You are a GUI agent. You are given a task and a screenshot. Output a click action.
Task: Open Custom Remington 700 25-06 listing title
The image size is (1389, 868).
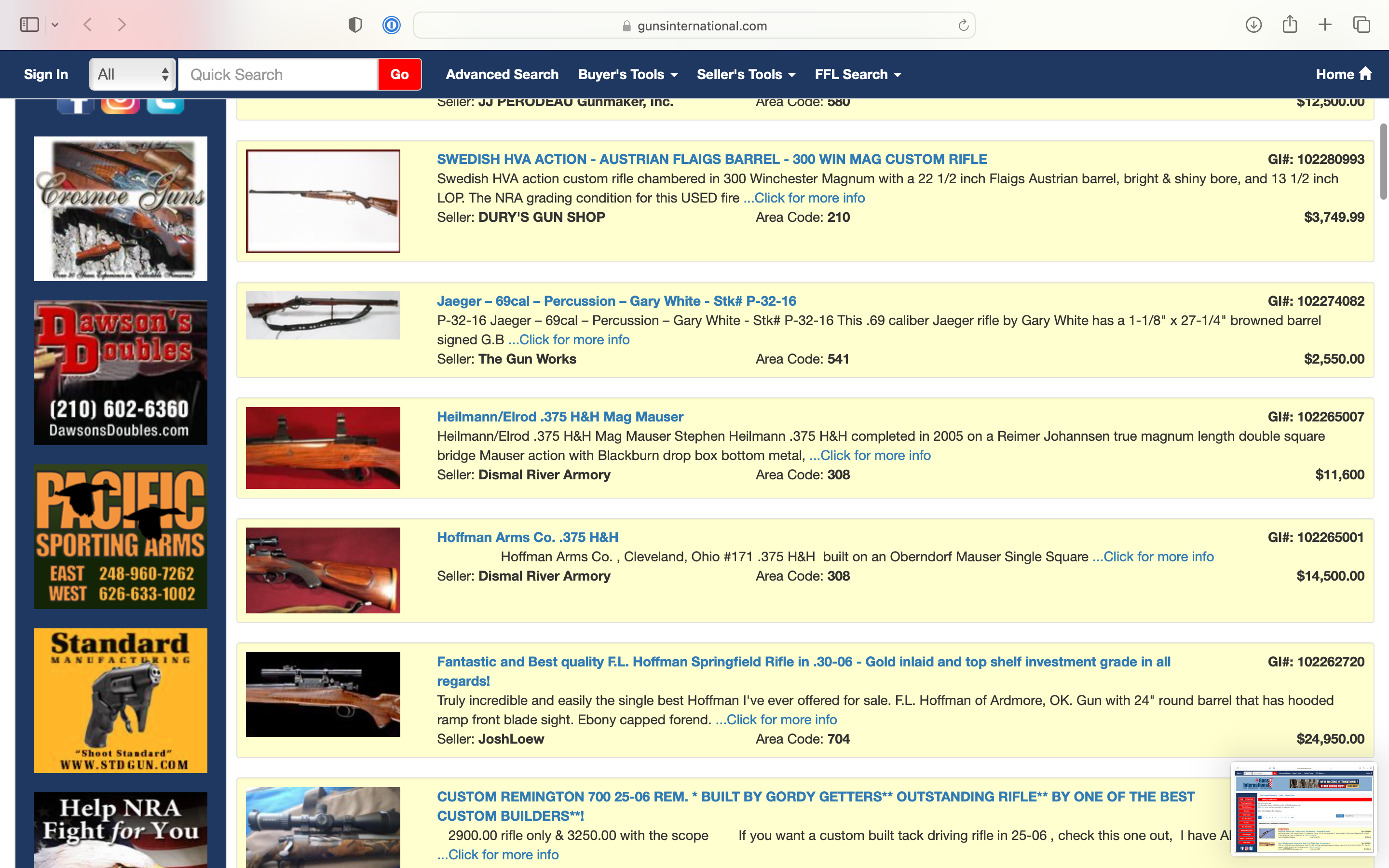click(x=816, y=806)
